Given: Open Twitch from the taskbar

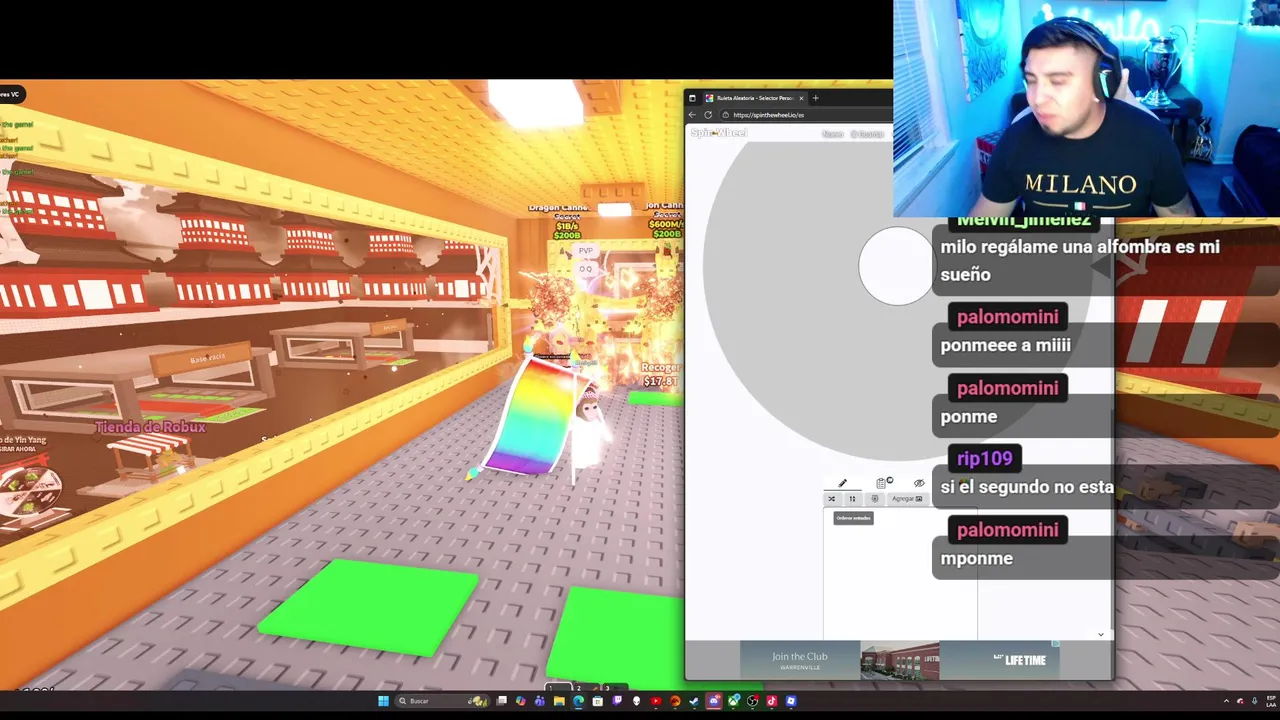Looking at the screenshot, I should pyautogui.click(x=617, y=701).
